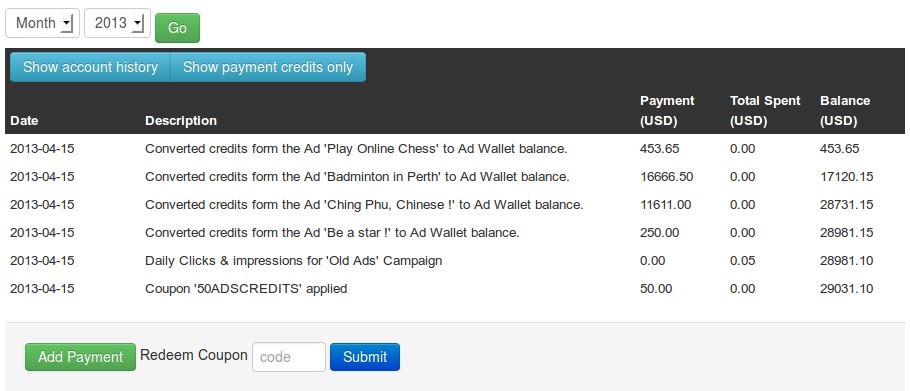Click the Date column header

[24, 121]
